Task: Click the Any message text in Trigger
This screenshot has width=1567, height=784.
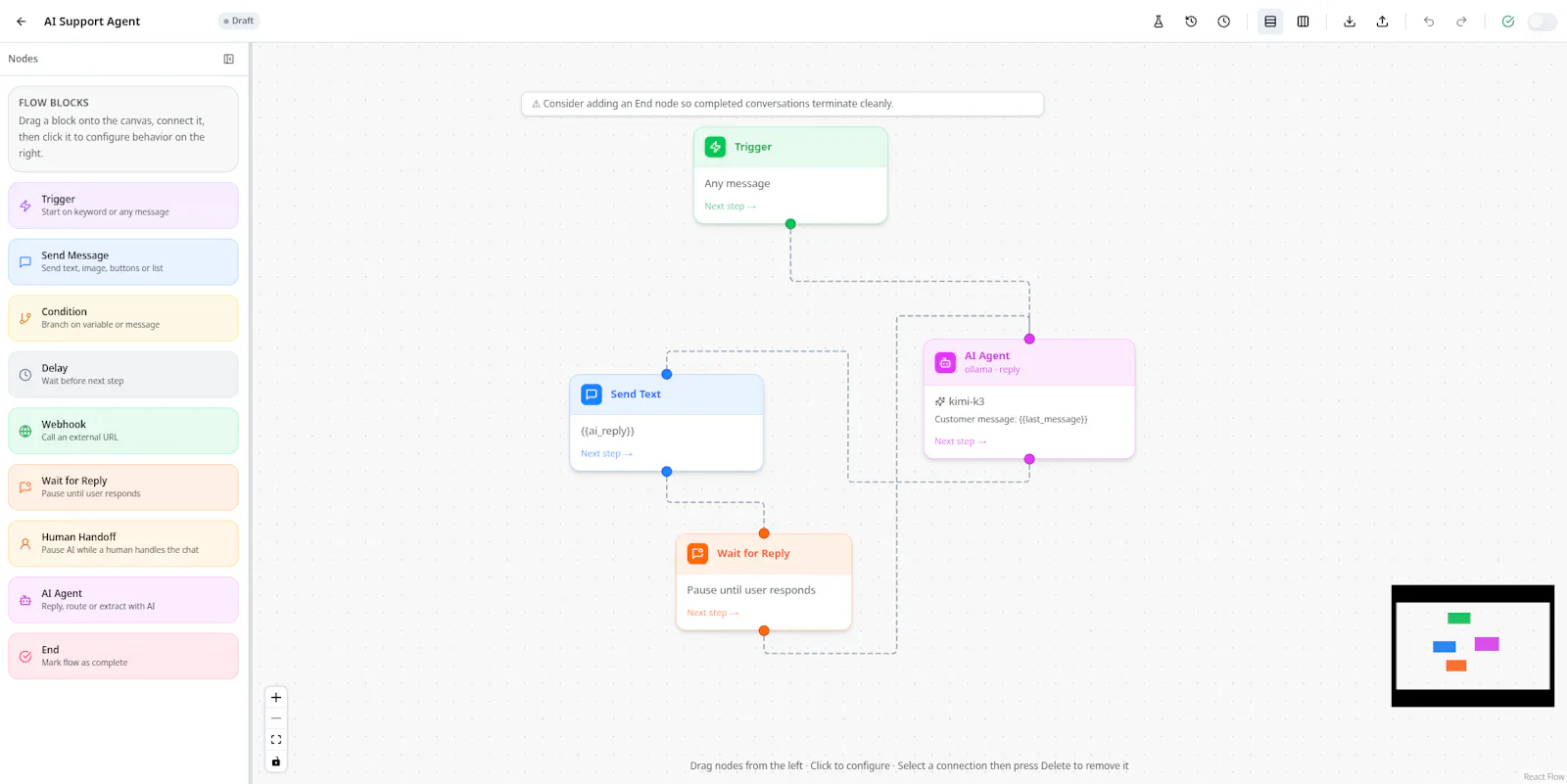Action: pos(737,184)
